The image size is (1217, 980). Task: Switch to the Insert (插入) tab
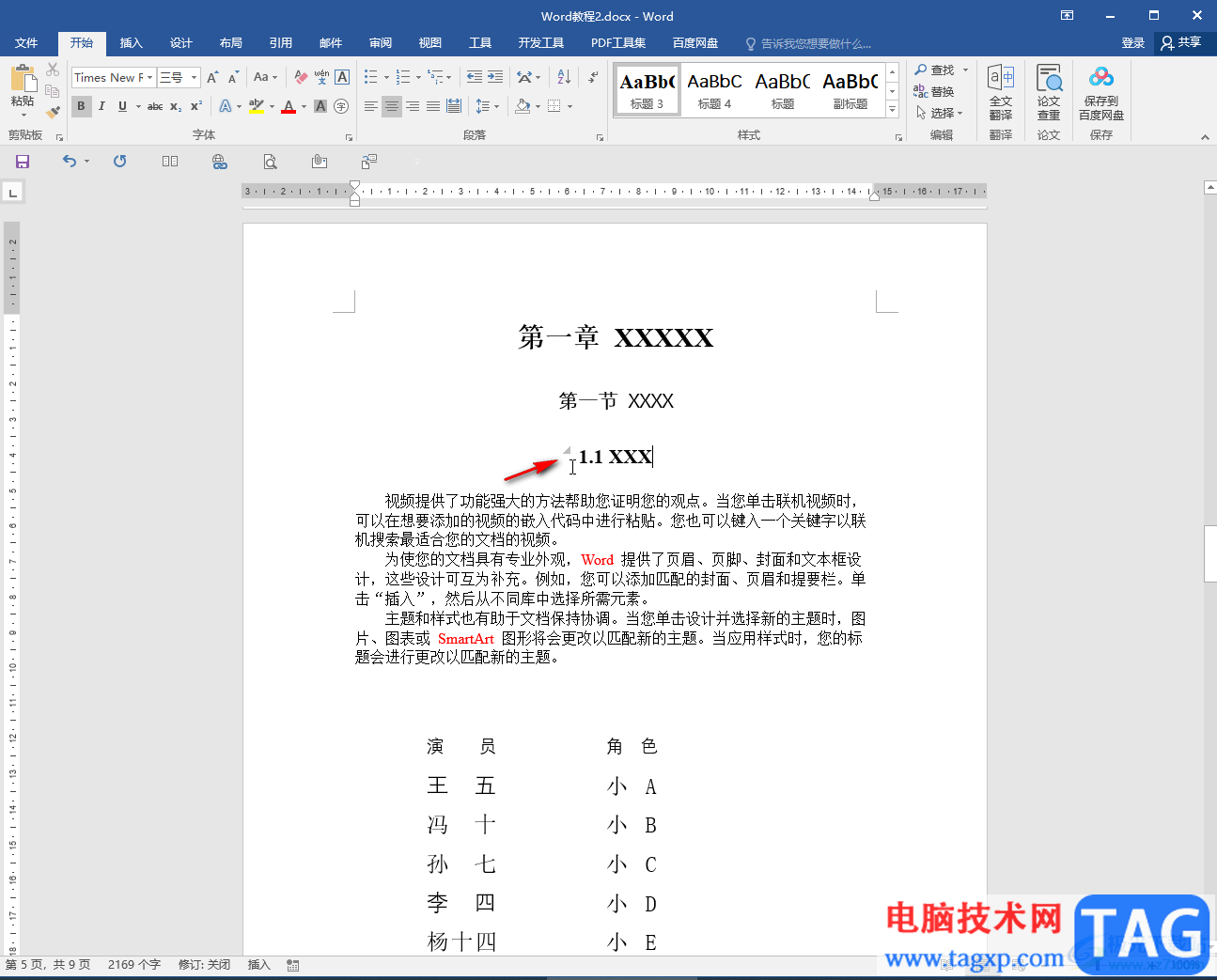pos(132,43)
